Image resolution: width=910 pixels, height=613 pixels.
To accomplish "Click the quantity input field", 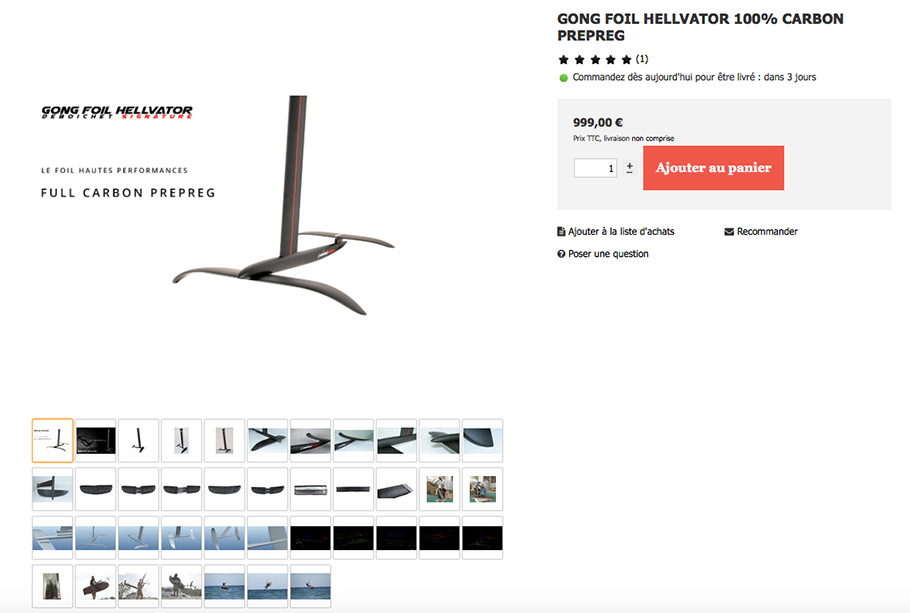I will tap(595, 168).
